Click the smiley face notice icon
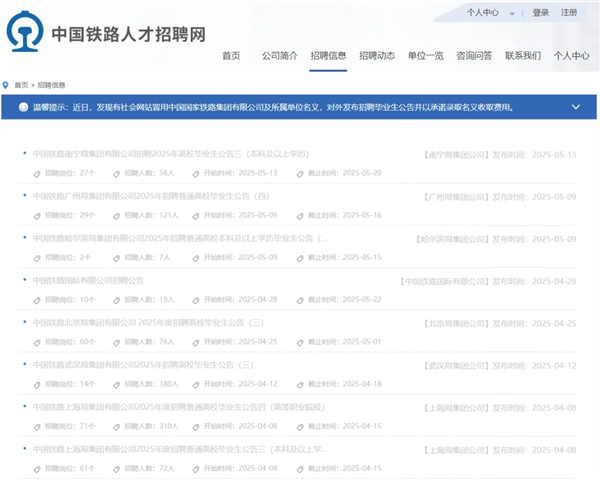This screenshot has width=600, height=481. click(23, 107)
